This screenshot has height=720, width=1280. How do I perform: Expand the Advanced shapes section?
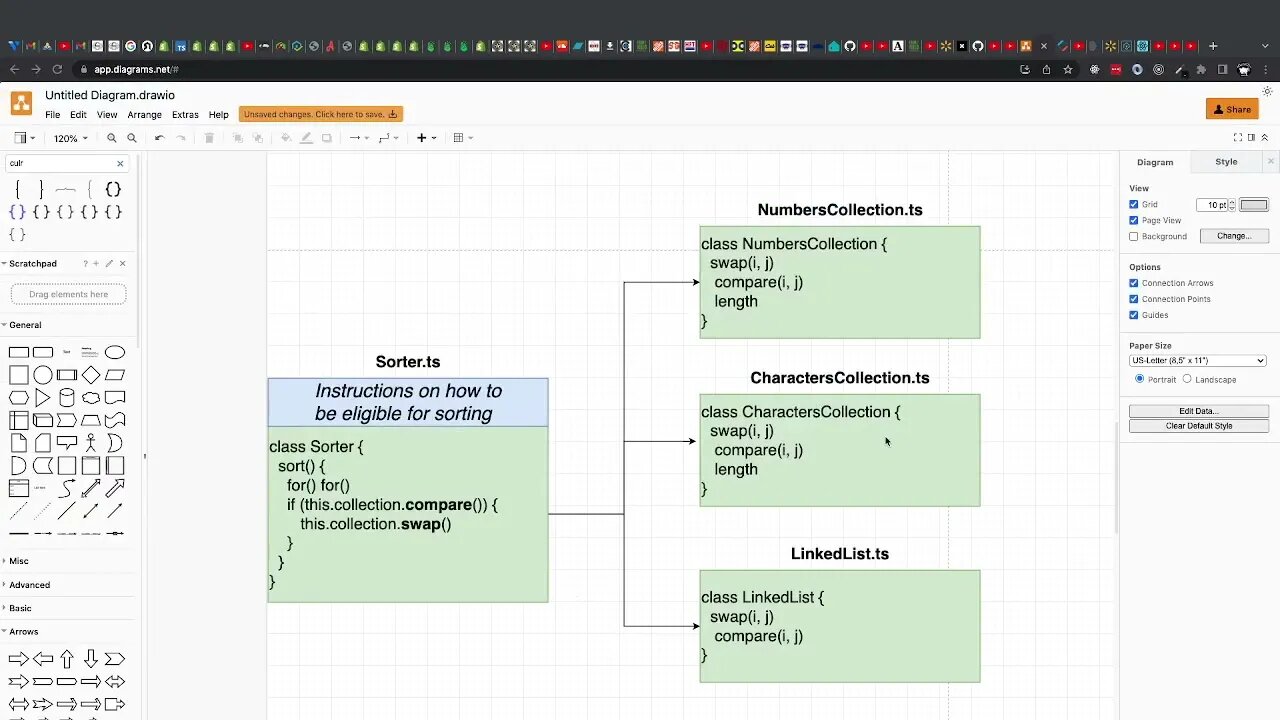(x=26, y=585)
